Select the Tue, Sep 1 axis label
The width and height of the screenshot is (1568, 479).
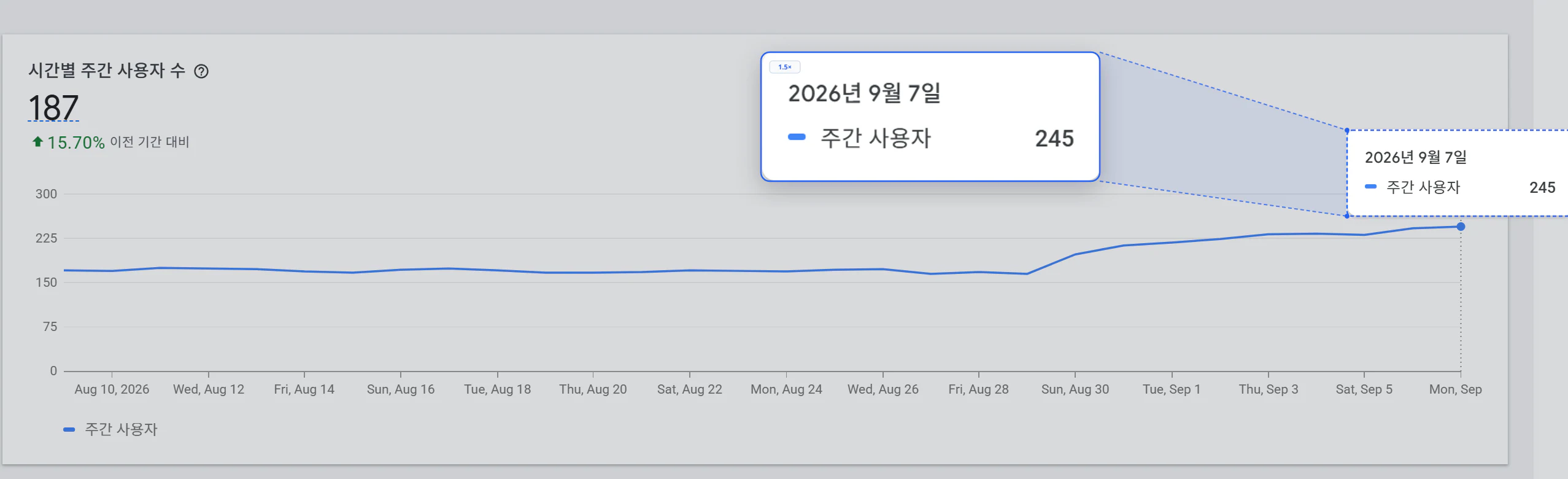1172,389
